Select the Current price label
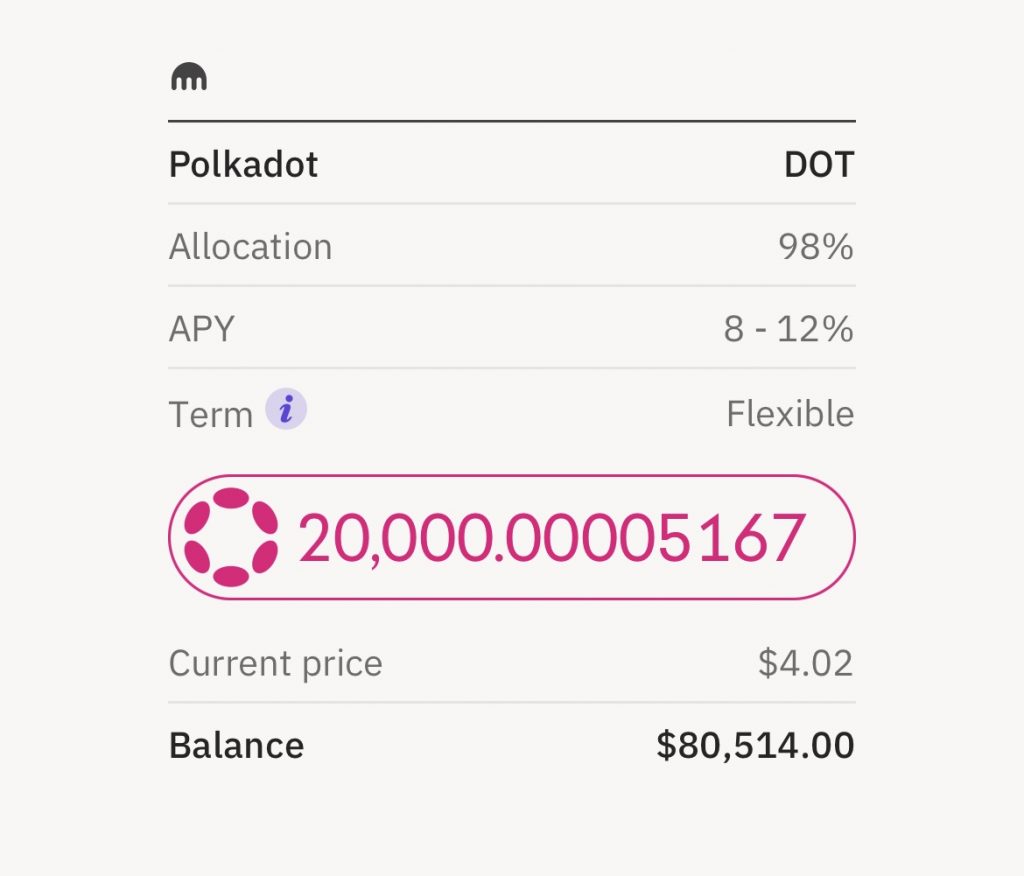The width and height of the screenshot is (1024, 876). coord(276,664)
